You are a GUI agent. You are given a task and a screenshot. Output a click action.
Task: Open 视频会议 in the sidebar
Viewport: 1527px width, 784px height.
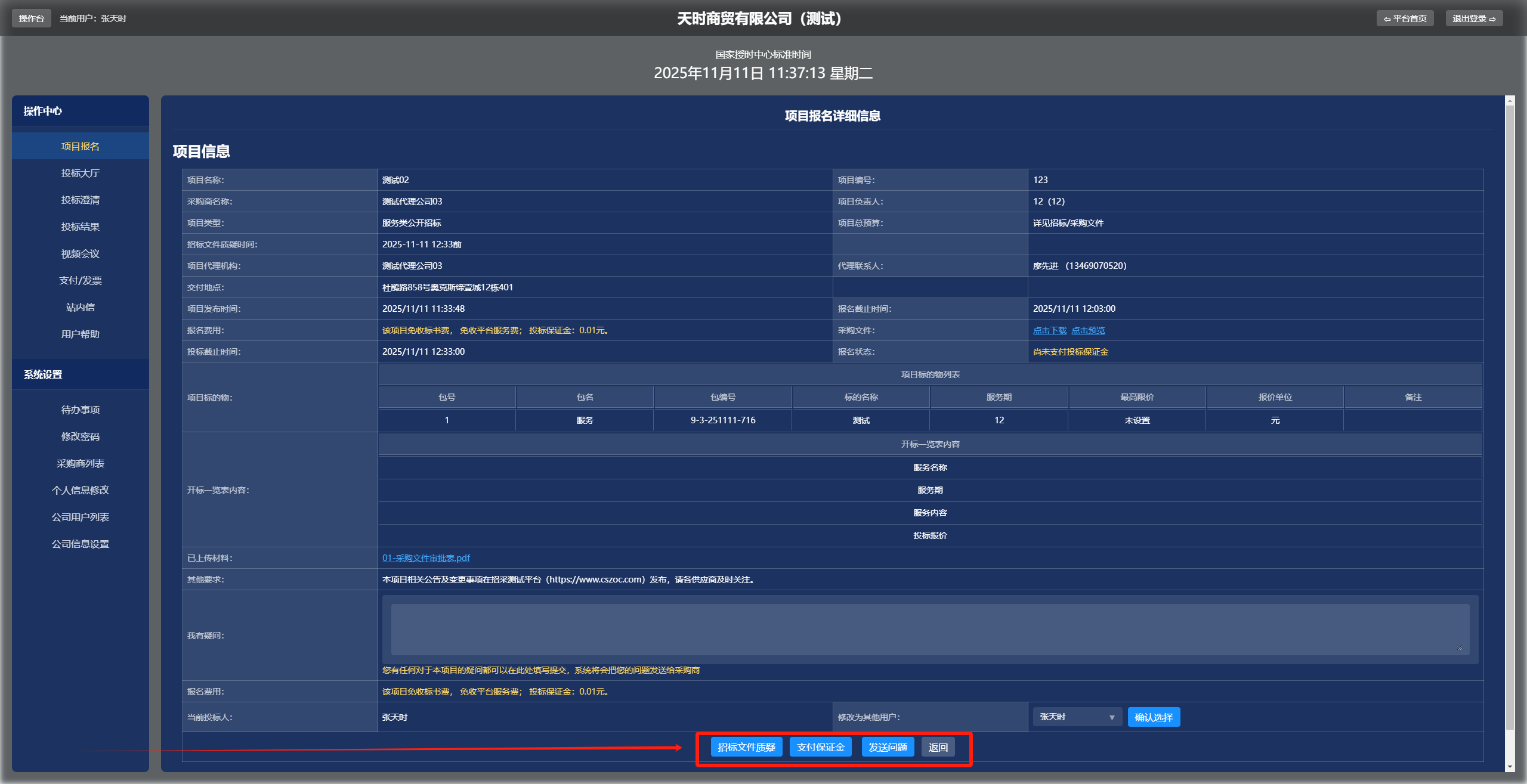(x=80, y=253)
